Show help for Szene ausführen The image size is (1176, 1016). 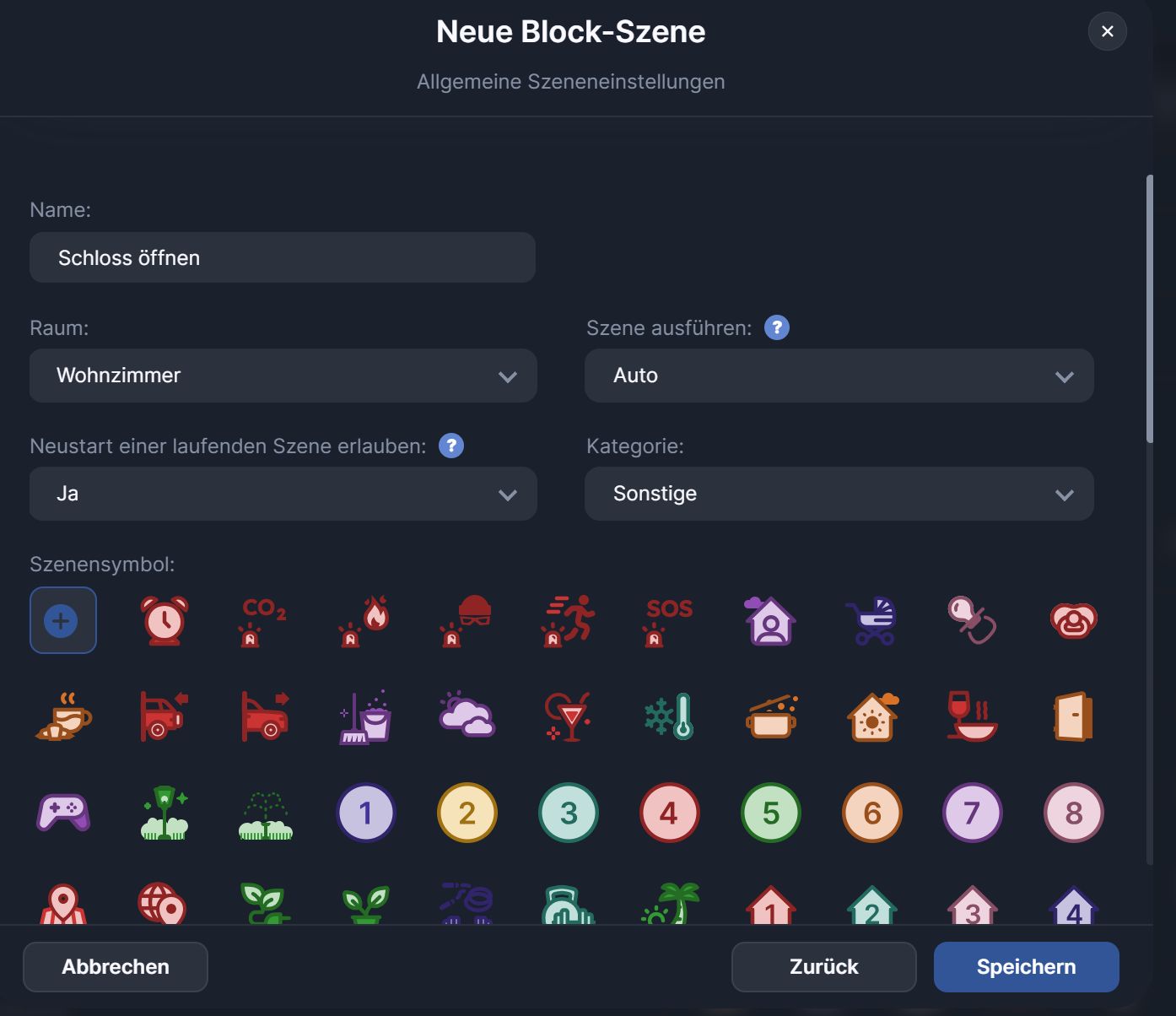(776, 327)
